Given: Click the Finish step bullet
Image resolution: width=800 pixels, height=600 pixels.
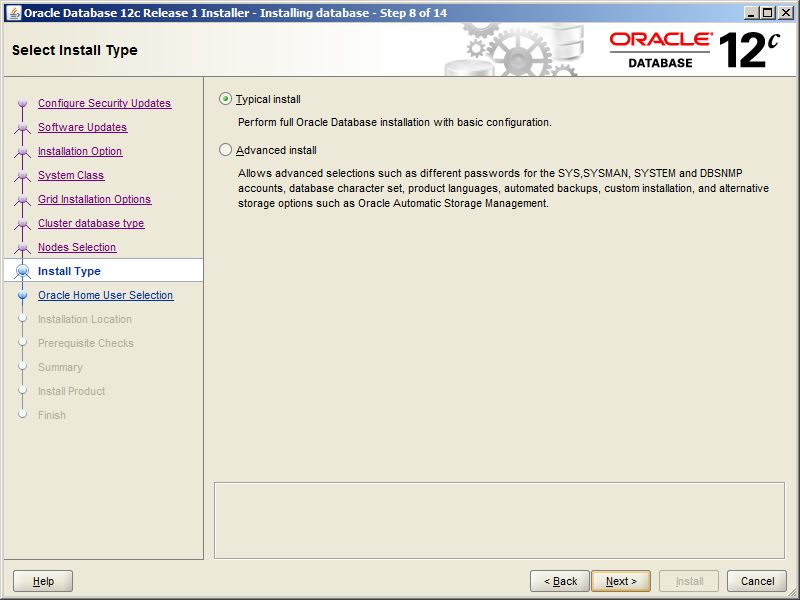Looking at the screenshot, I should pyautogui.click(x=22, y=414).
